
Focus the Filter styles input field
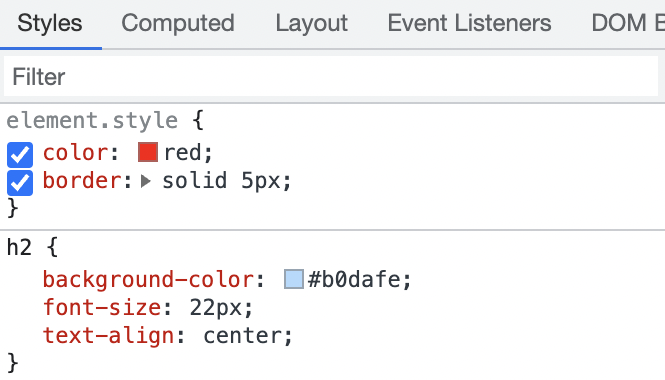click(331, 77)
